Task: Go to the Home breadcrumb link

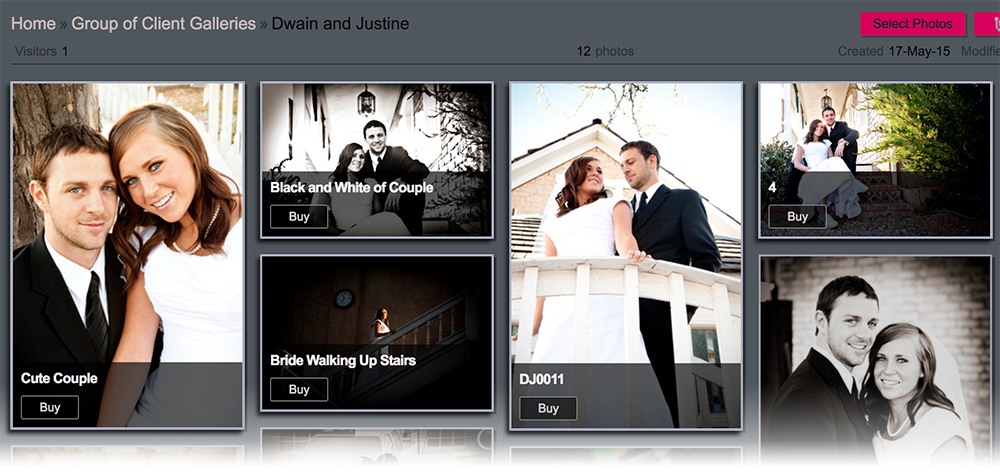Action: coord(33,24)
